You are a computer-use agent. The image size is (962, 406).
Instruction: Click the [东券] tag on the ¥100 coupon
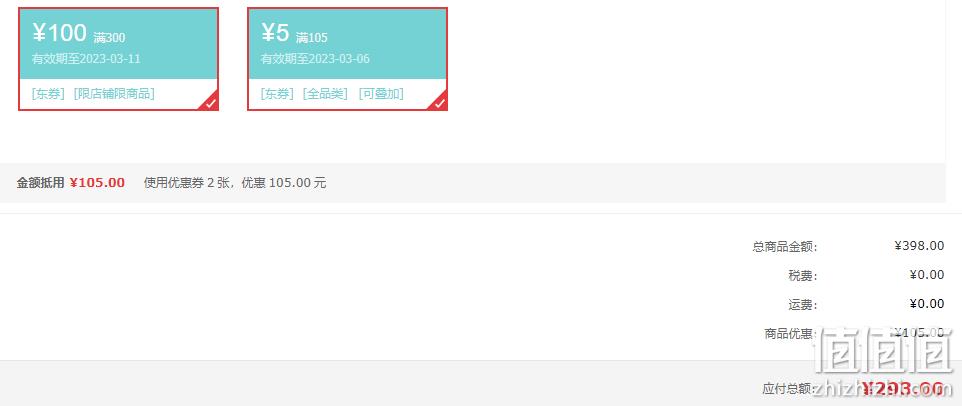click(48, 94)
